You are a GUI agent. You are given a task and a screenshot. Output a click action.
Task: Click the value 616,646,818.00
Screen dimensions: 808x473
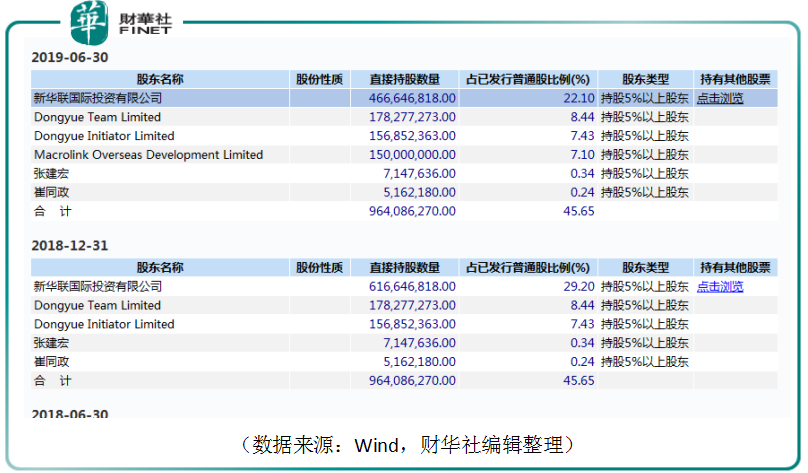(412, 286)
